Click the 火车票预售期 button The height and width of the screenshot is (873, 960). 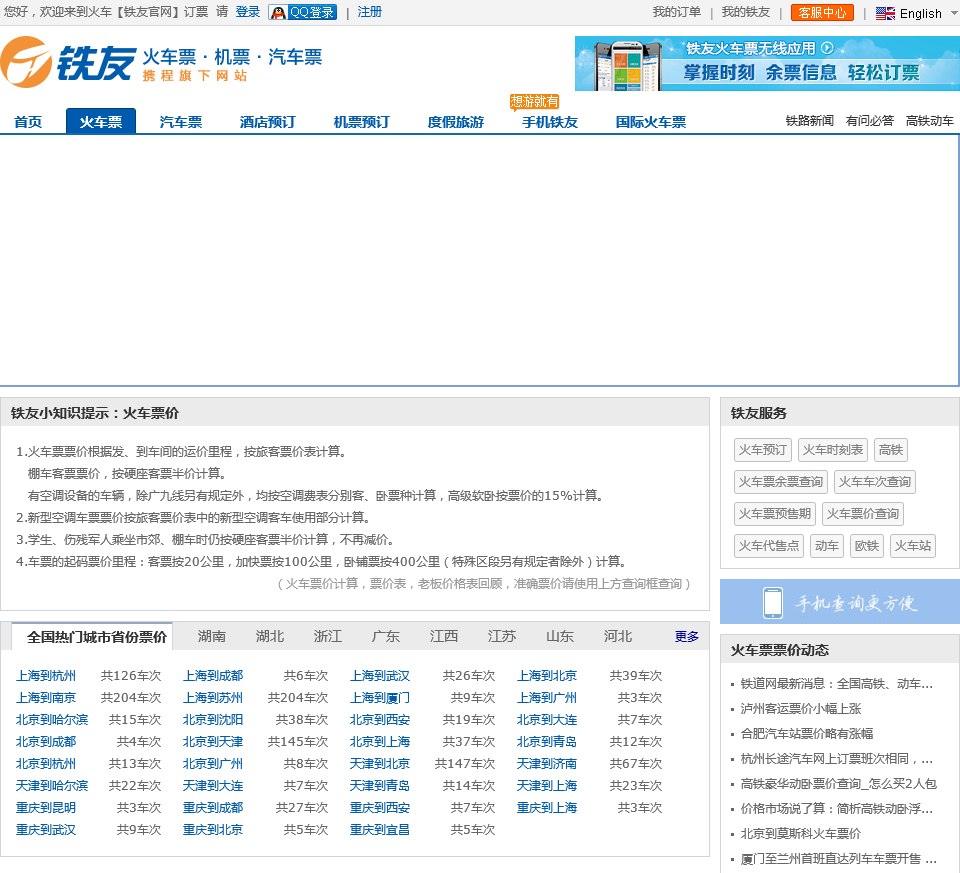[774, 514]
